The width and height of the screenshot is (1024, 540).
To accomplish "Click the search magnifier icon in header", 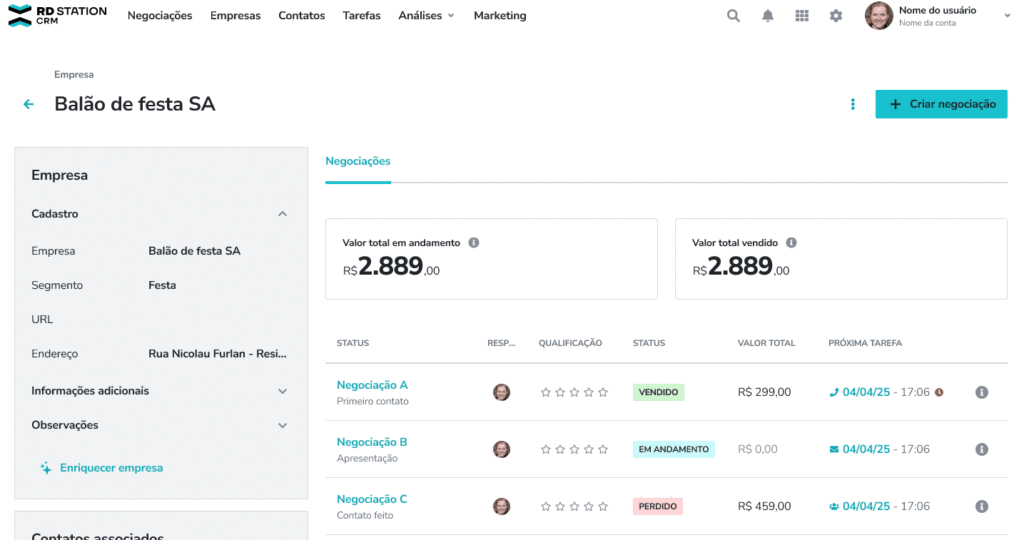I will [734, 16].
